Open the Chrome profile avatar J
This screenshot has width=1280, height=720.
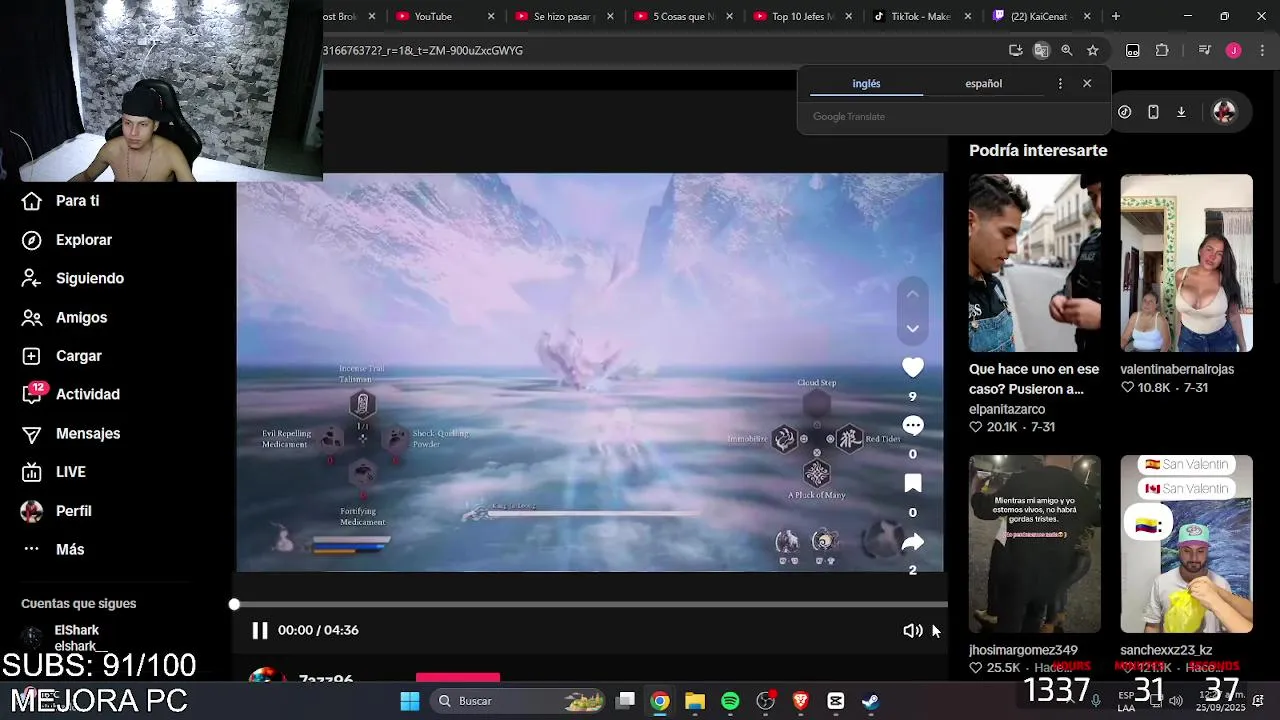coord(1233,50)
